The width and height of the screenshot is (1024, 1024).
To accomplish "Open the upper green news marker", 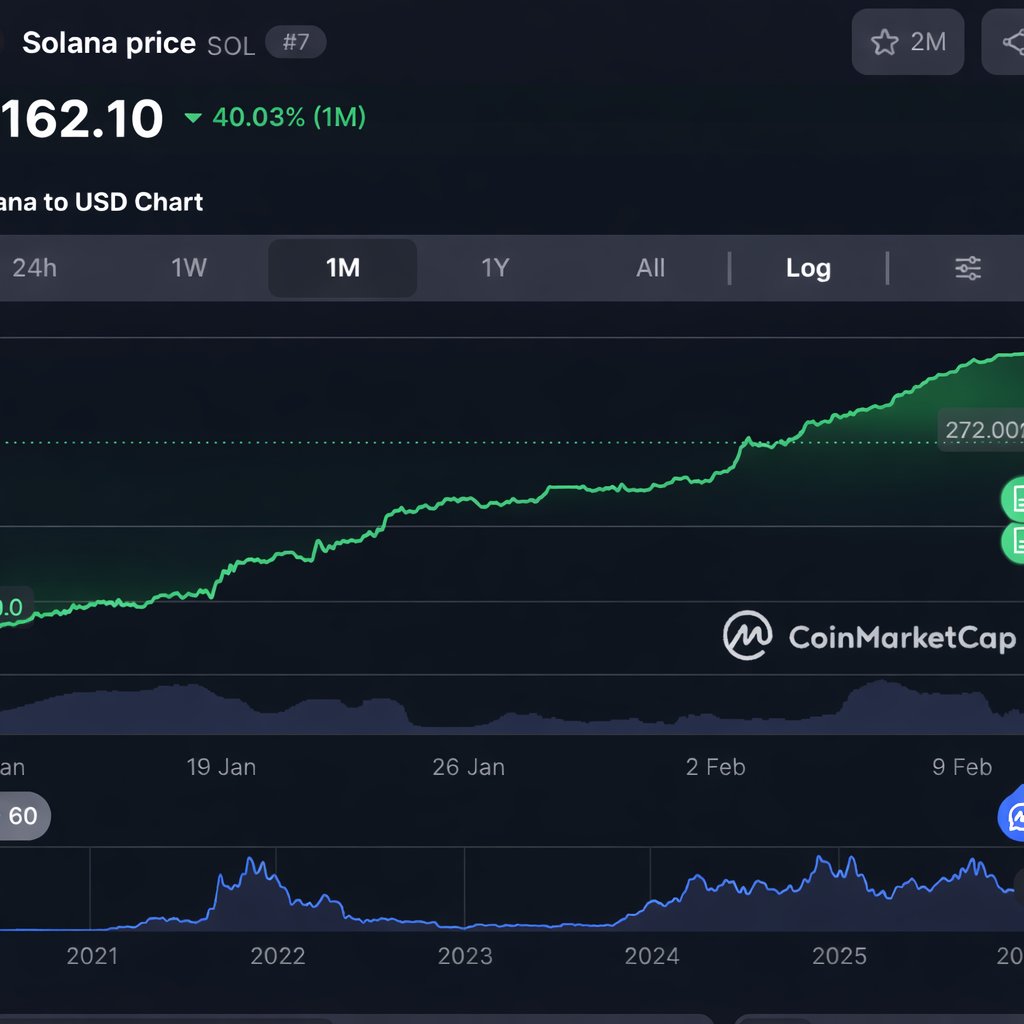I will pyautogui.click(x=1014, y=500).
